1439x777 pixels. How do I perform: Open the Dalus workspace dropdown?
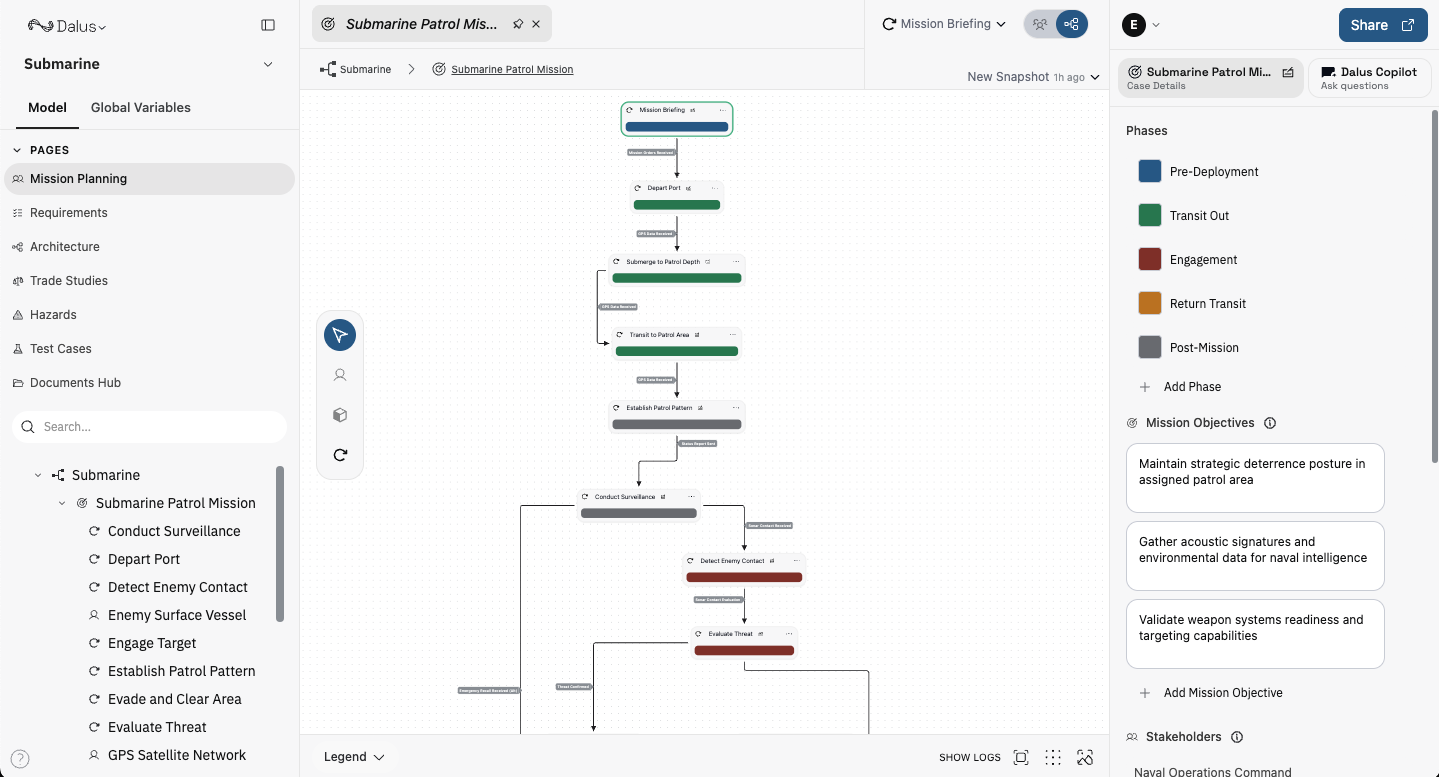tap(67, 26)
